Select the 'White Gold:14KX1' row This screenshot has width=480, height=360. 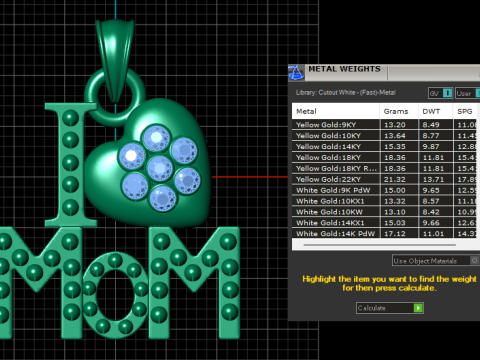click(x=385, y=223)
